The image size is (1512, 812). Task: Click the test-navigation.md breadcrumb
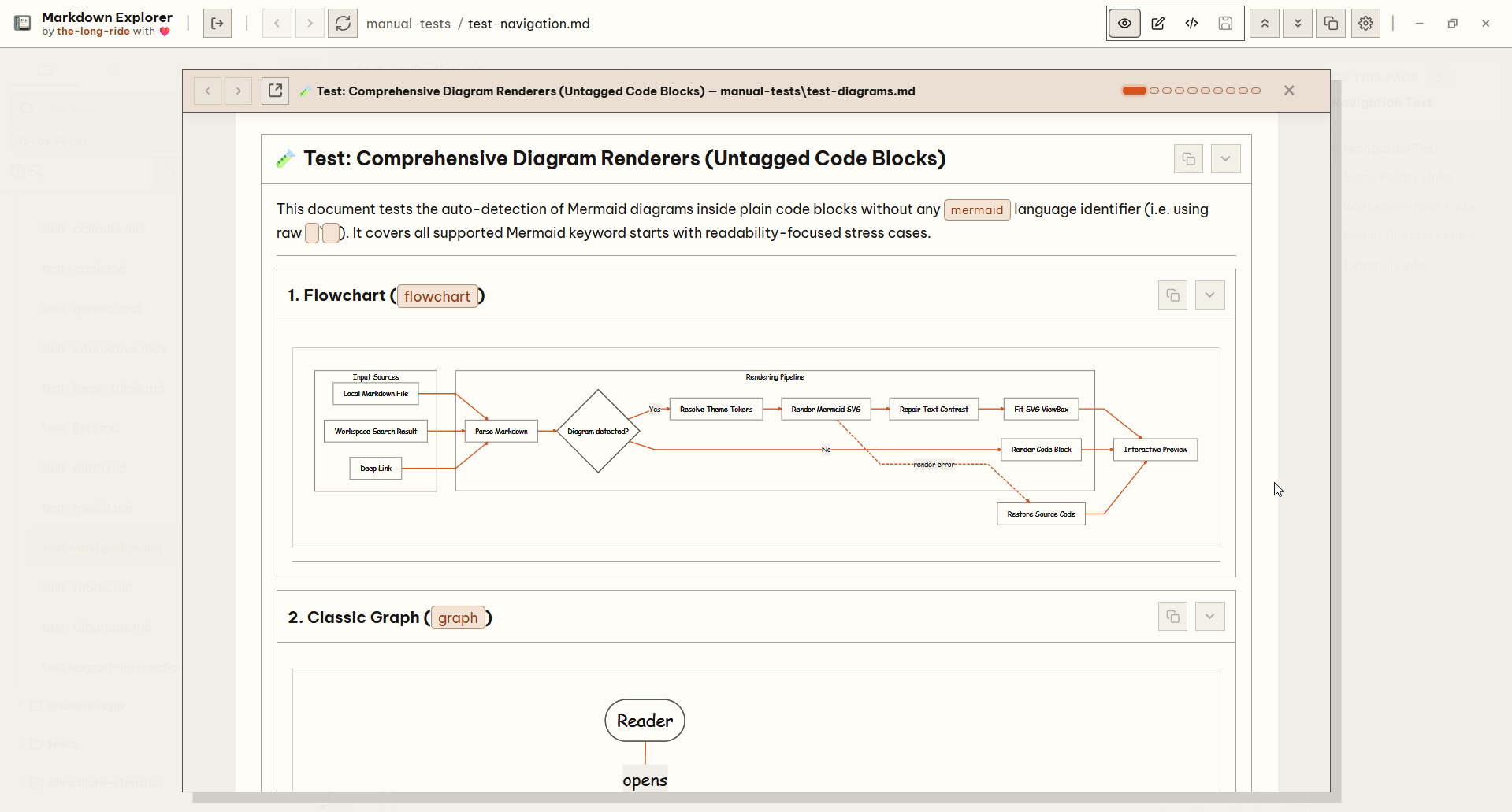coord(529,24)
